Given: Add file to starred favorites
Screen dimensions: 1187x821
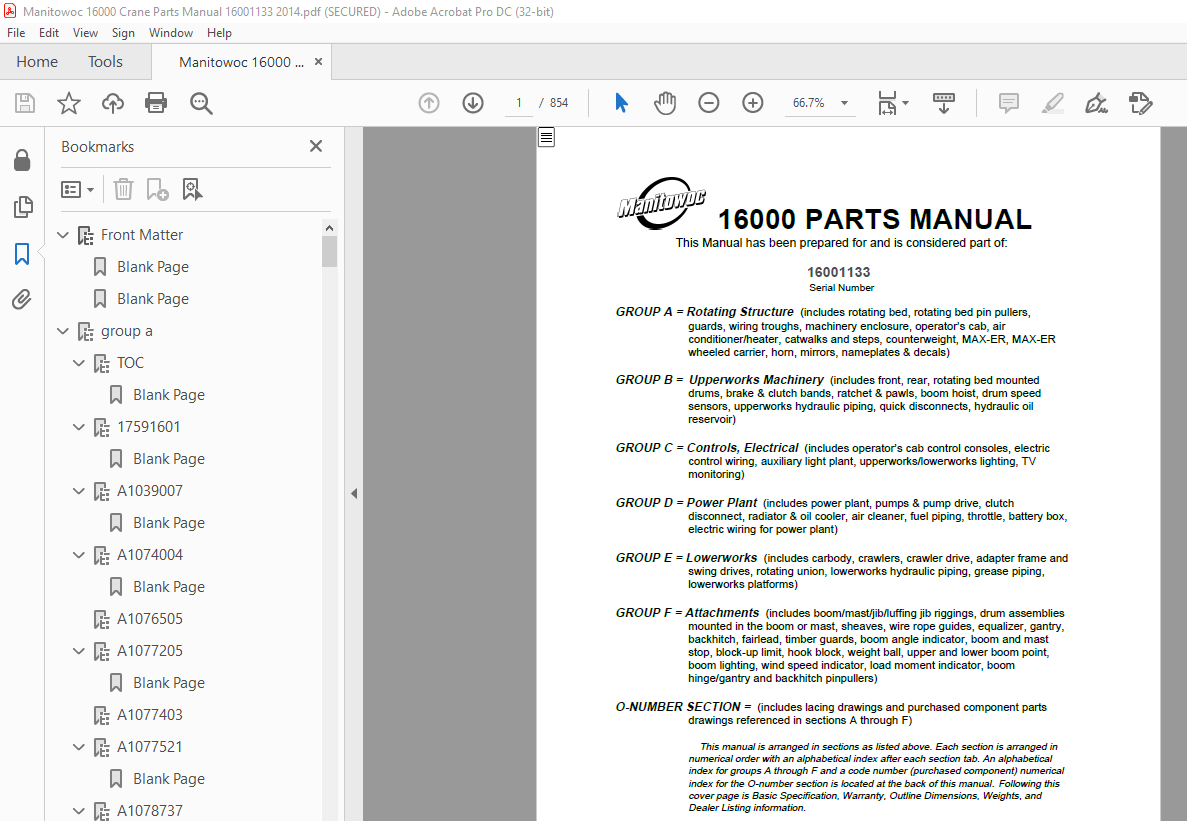Looking at the screenshot, I should [x=69, y=103].
